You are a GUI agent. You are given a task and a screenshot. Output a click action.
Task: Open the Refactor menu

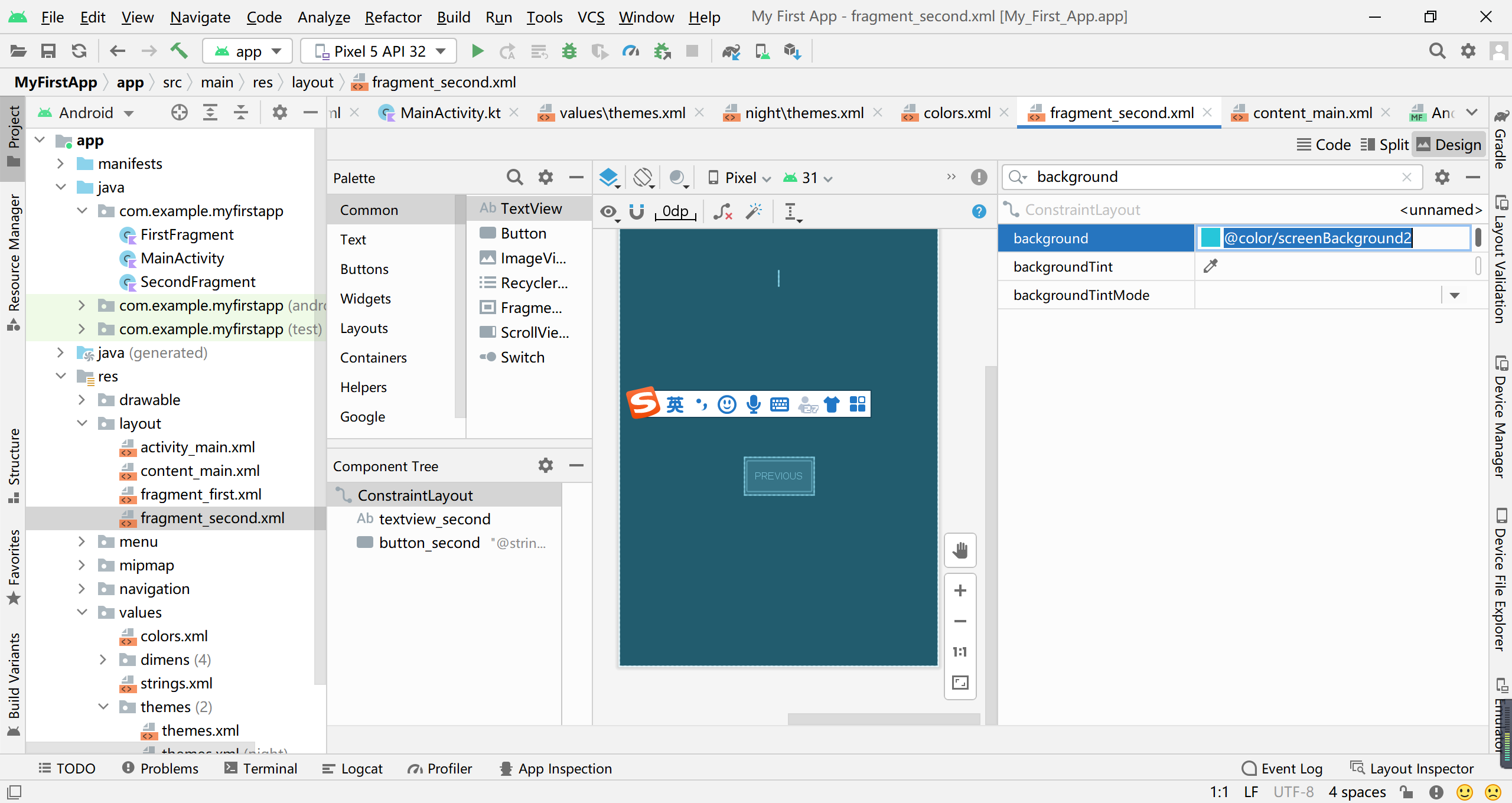coord(393,17)
